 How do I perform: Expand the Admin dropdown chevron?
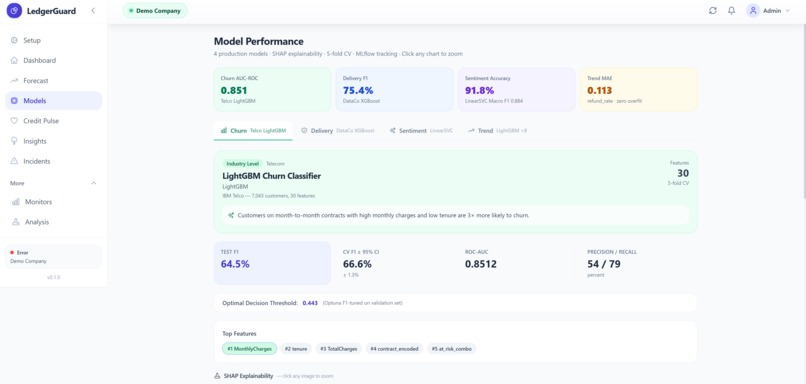[788, 11]
